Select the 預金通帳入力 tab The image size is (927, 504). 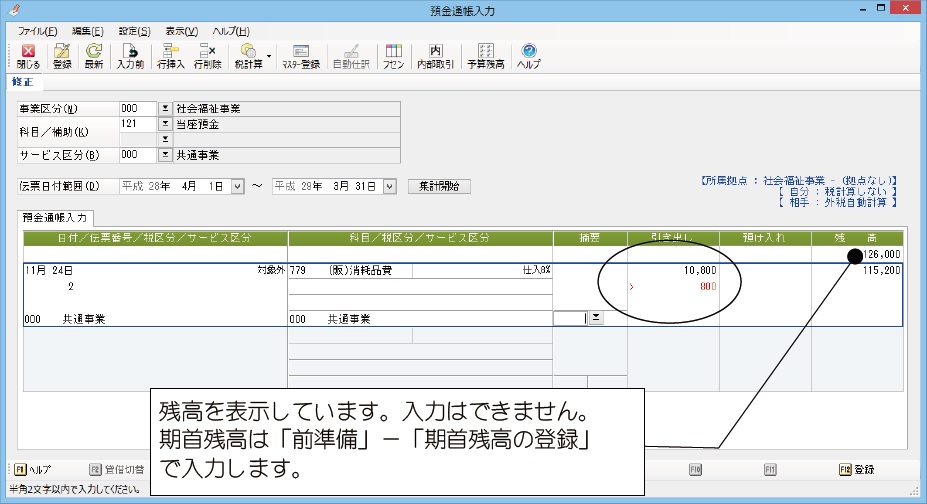point(56,217)
